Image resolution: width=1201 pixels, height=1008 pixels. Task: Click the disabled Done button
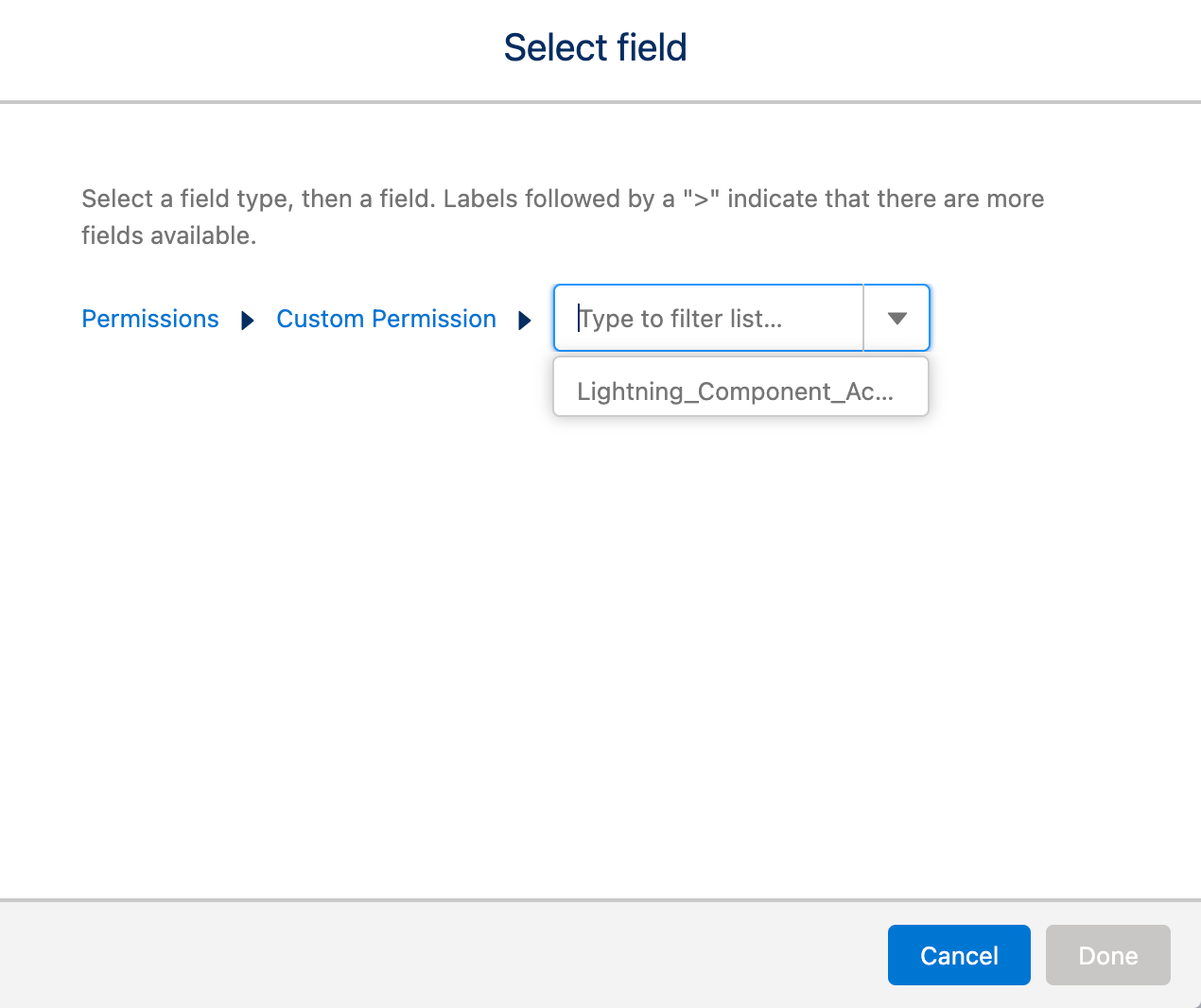[x=1108, y=955]
